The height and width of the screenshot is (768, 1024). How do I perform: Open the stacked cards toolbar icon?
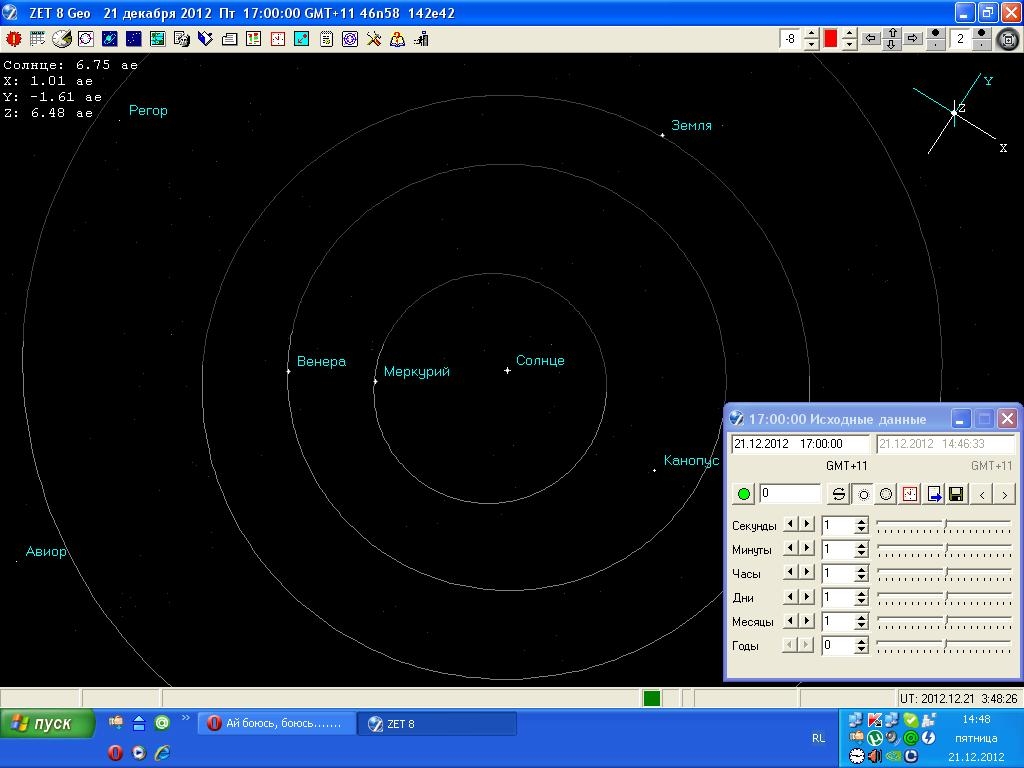[229, 39]
